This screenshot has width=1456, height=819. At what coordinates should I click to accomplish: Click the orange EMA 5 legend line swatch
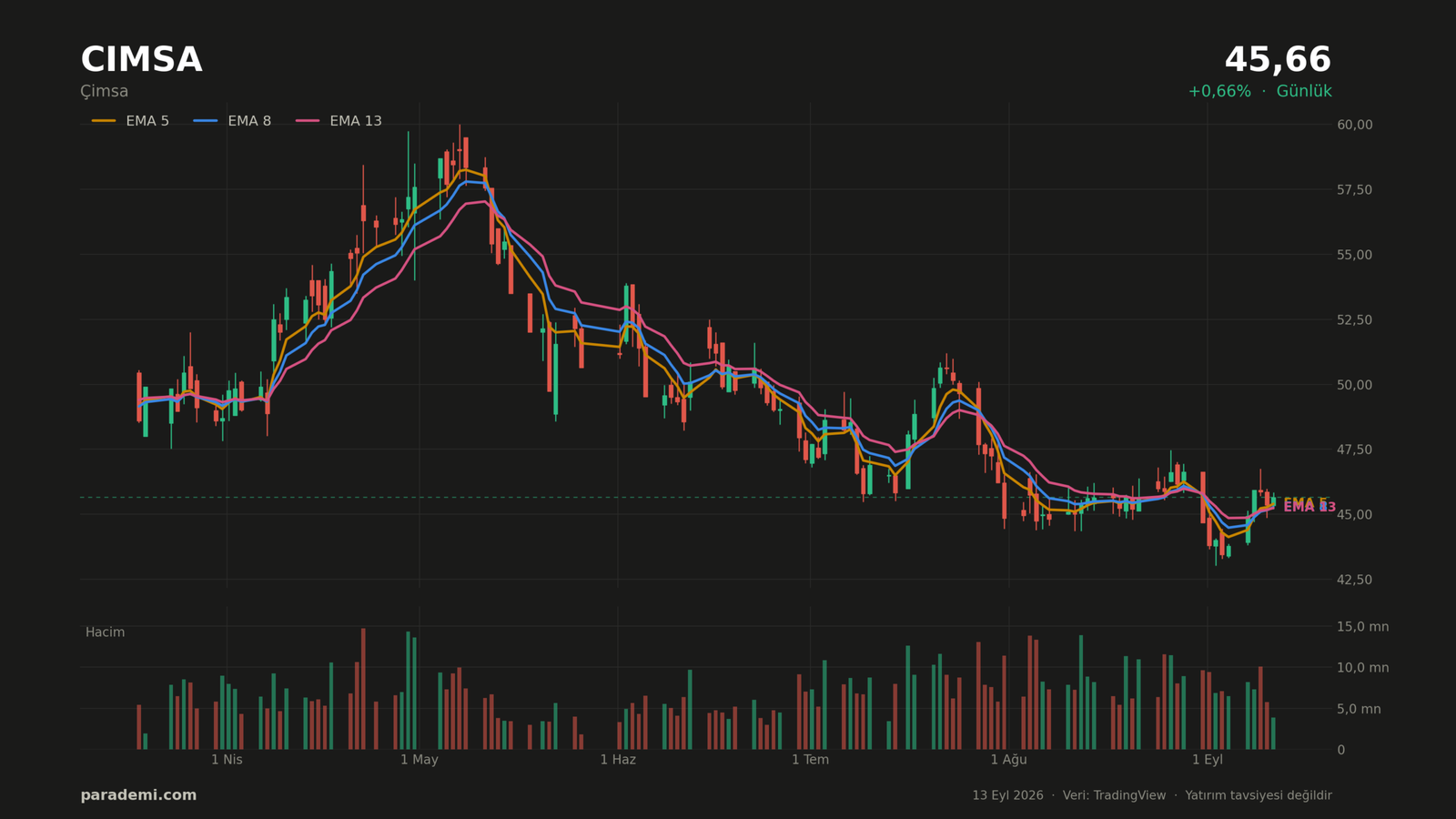[104, 121]
